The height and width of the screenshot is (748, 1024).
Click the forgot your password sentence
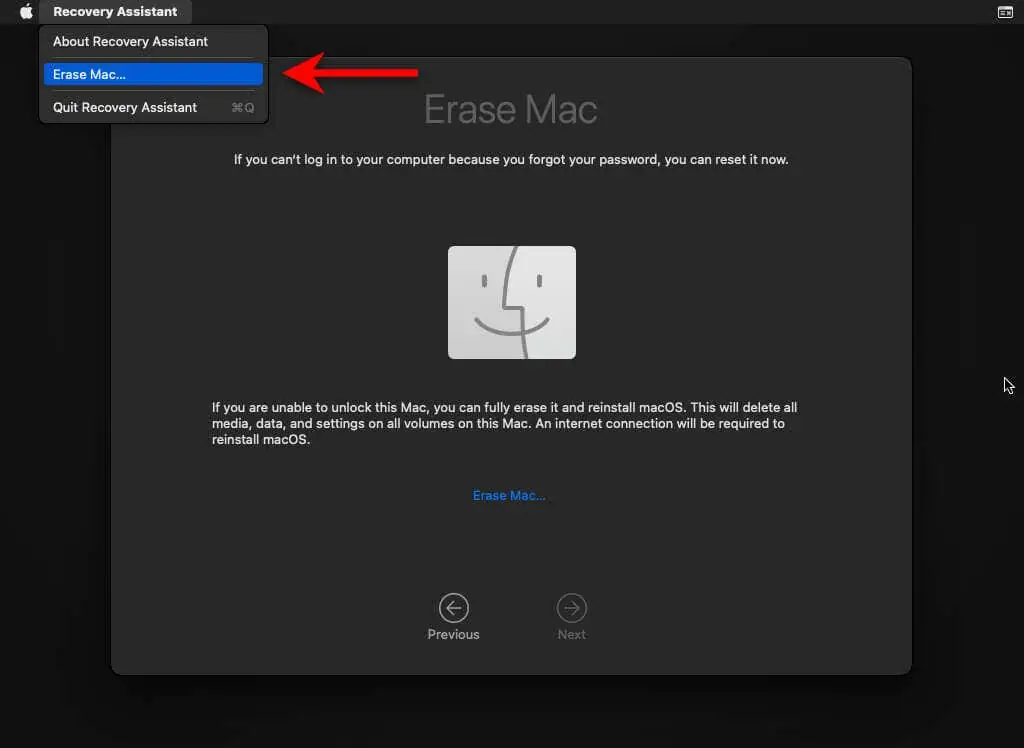511,159
